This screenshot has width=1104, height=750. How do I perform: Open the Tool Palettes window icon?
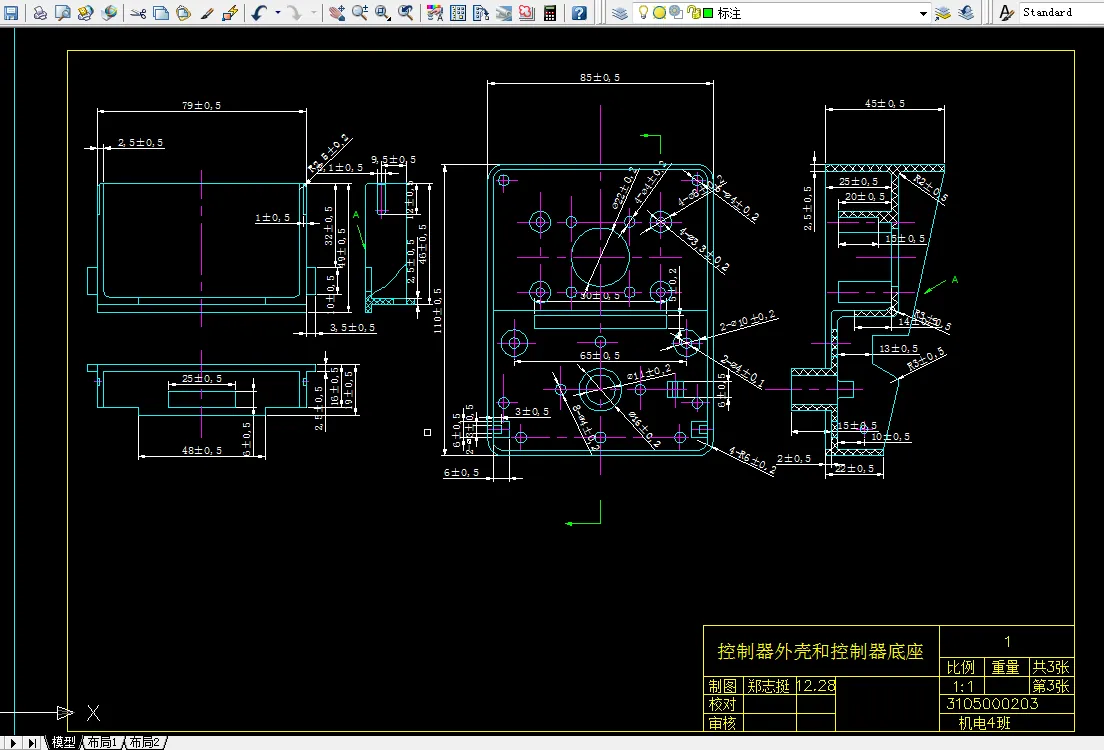(481, 13)
